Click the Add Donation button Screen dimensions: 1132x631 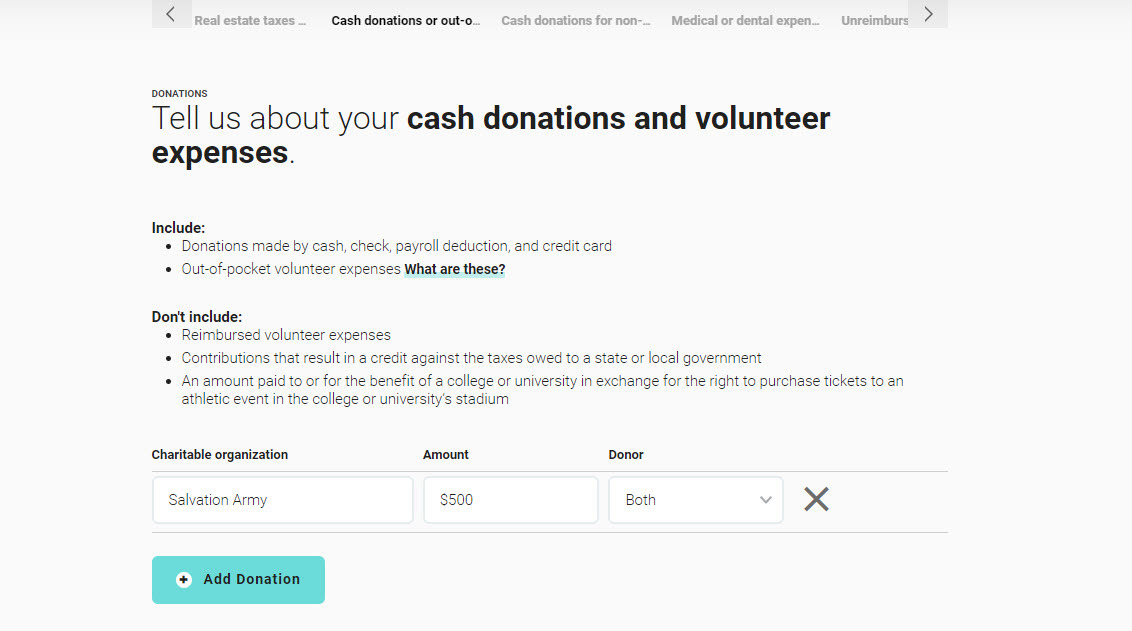[x=238, y=580]
